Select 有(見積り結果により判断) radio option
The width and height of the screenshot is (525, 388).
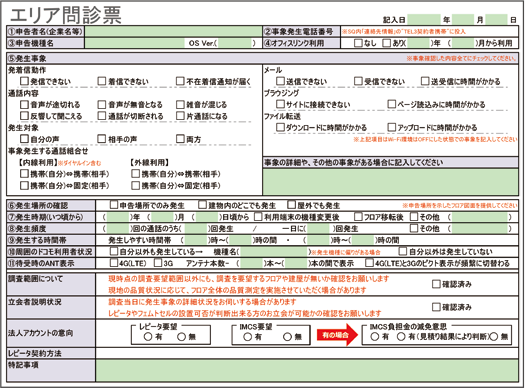pyautogui.click(x=401, y=337)
